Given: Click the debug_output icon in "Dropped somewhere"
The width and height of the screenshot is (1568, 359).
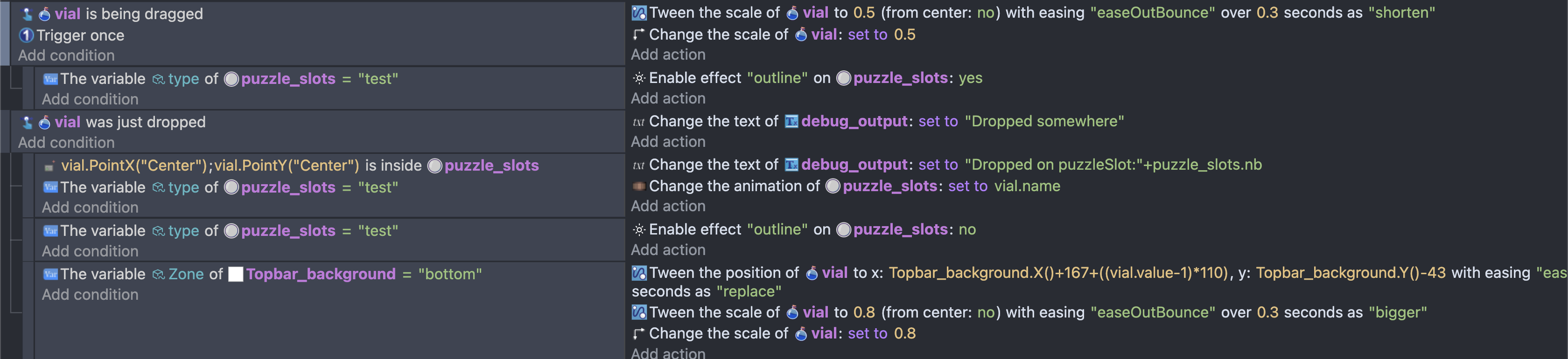Looking at the screenshot, I should 791,122.
